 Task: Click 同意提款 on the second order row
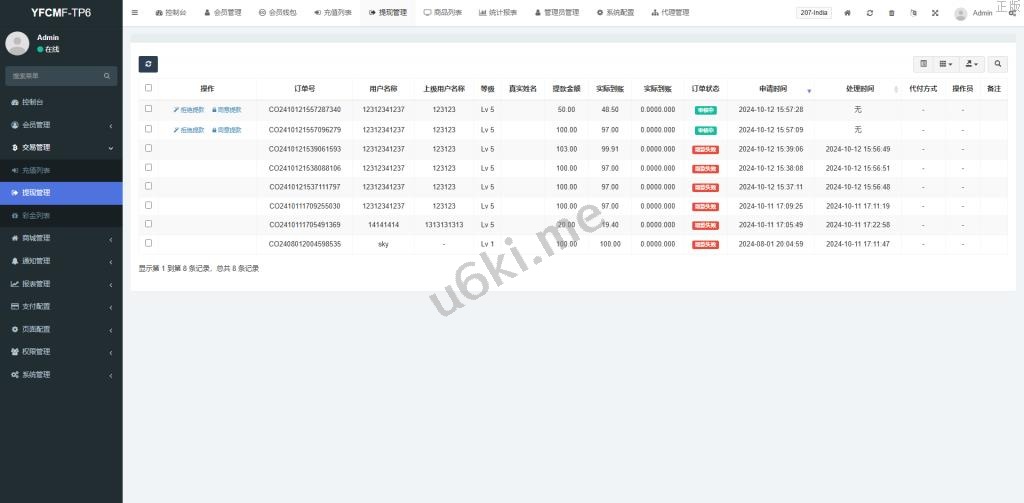click(x=226, y=130)
